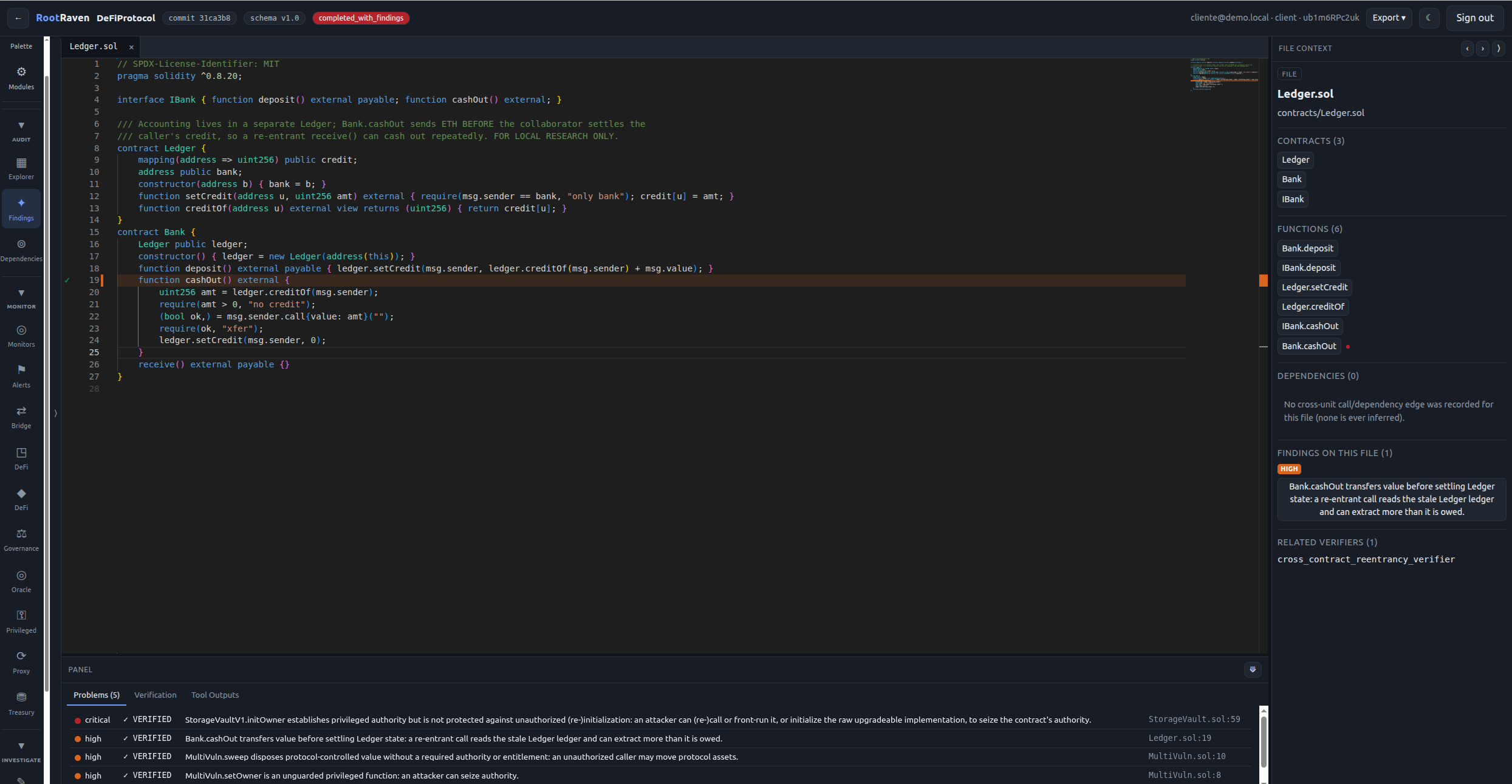Toggle dark mode moon icon
Image resolution: width=1512 pixels, height=784 pixels.
click(x=1429, y=18)
